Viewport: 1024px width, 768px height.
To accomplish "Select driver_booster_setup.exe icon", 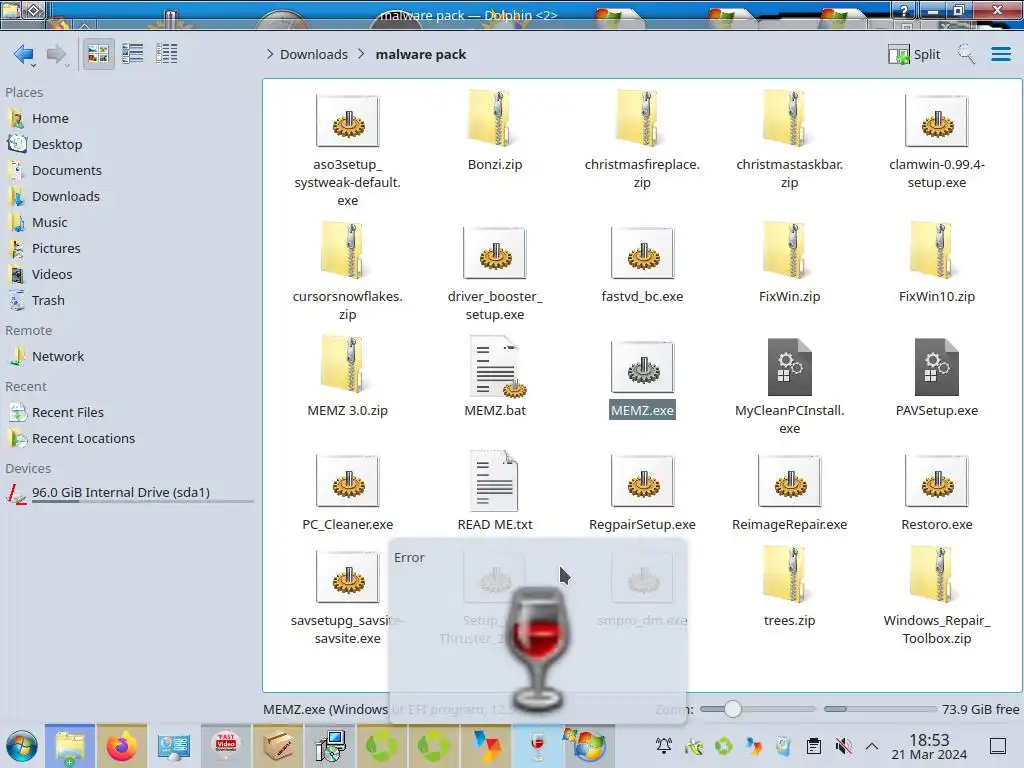I will tap(495, 253).
